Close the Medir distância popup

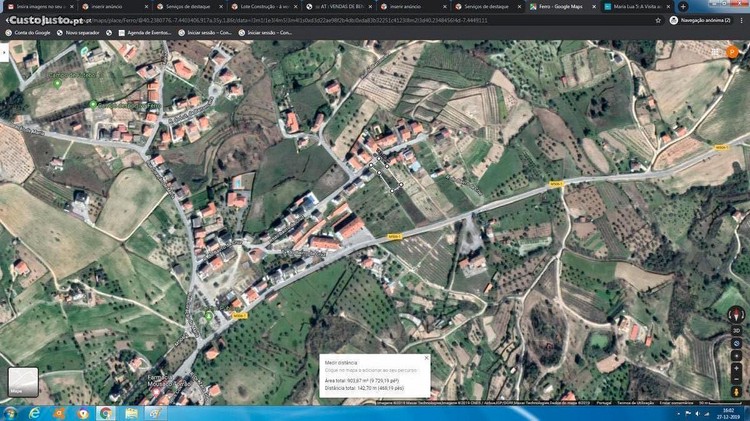[x=425, y=357]
